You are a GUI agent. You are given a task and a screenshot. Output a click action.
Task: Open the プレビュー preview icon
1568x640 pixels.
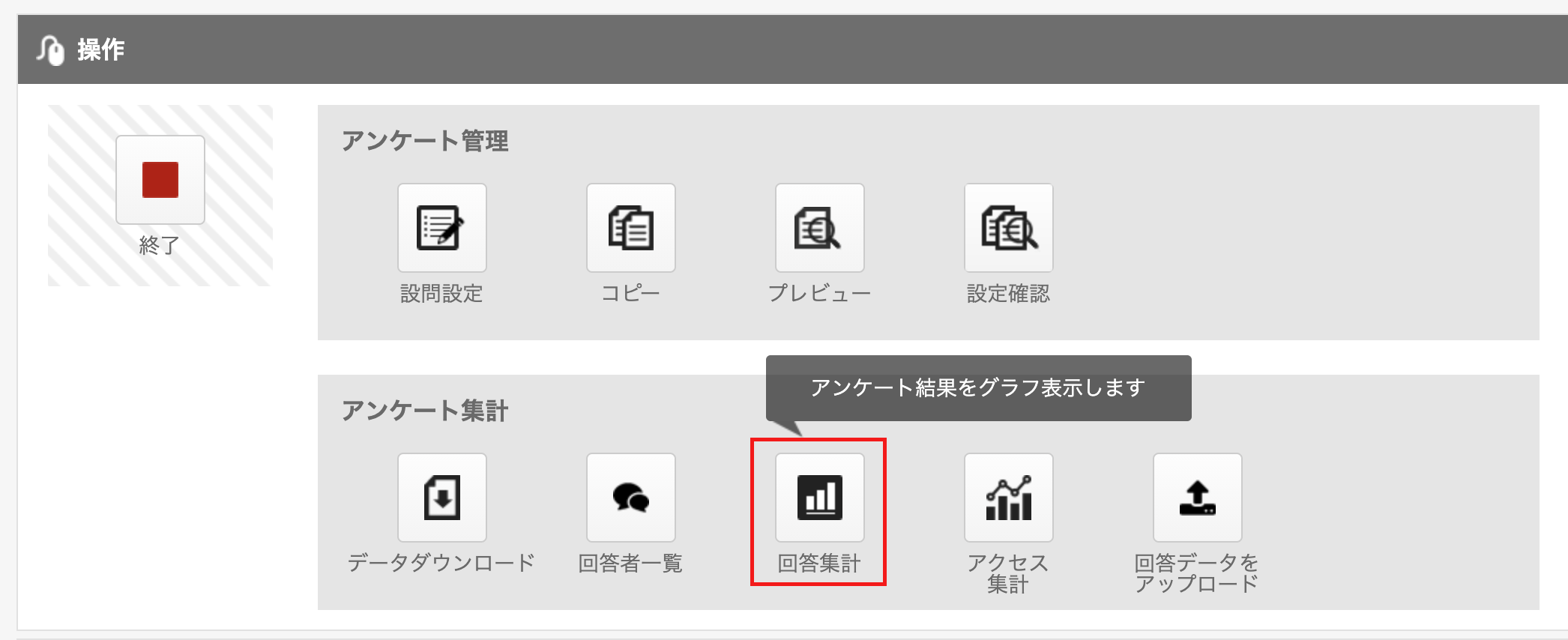point(820,228)
